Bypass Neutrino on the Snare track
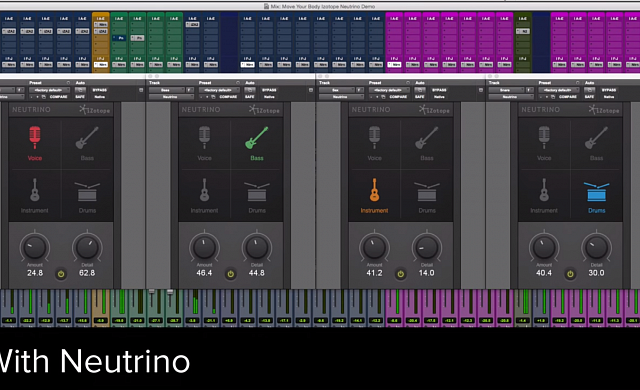 coord(609,90)
